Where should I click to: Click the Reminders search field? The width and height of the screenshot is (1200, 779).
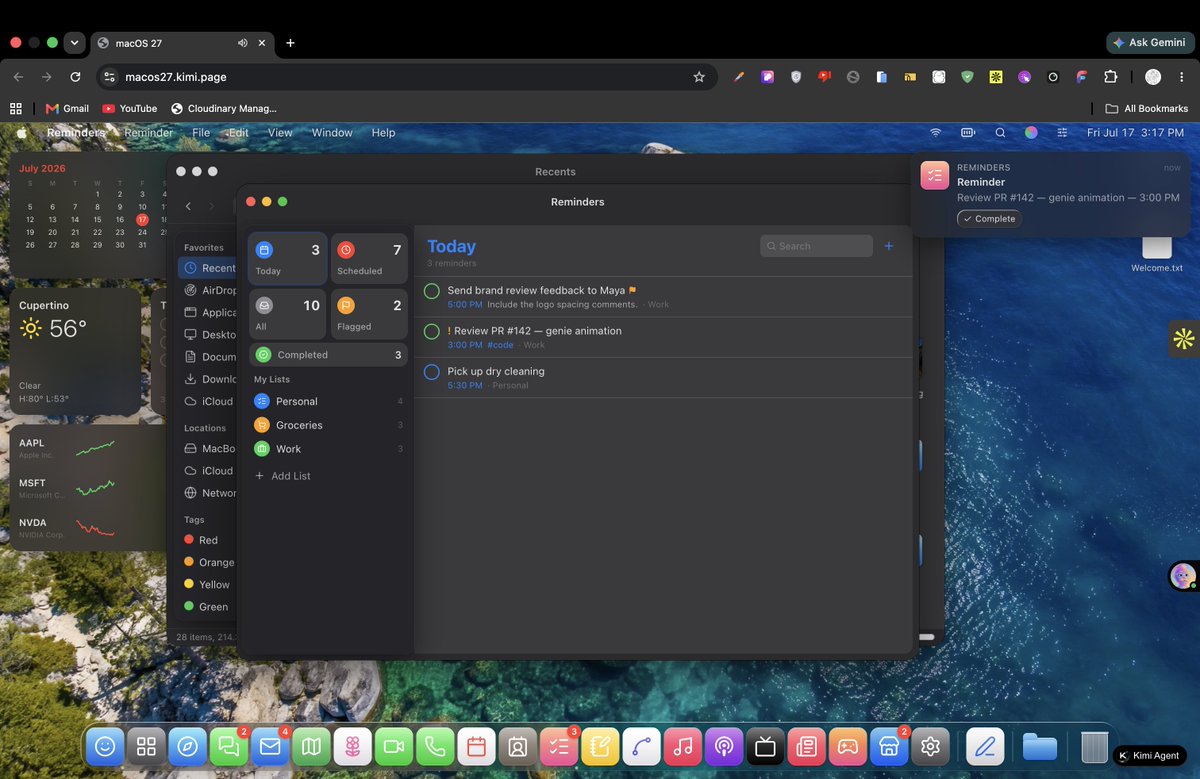[816, 246]
